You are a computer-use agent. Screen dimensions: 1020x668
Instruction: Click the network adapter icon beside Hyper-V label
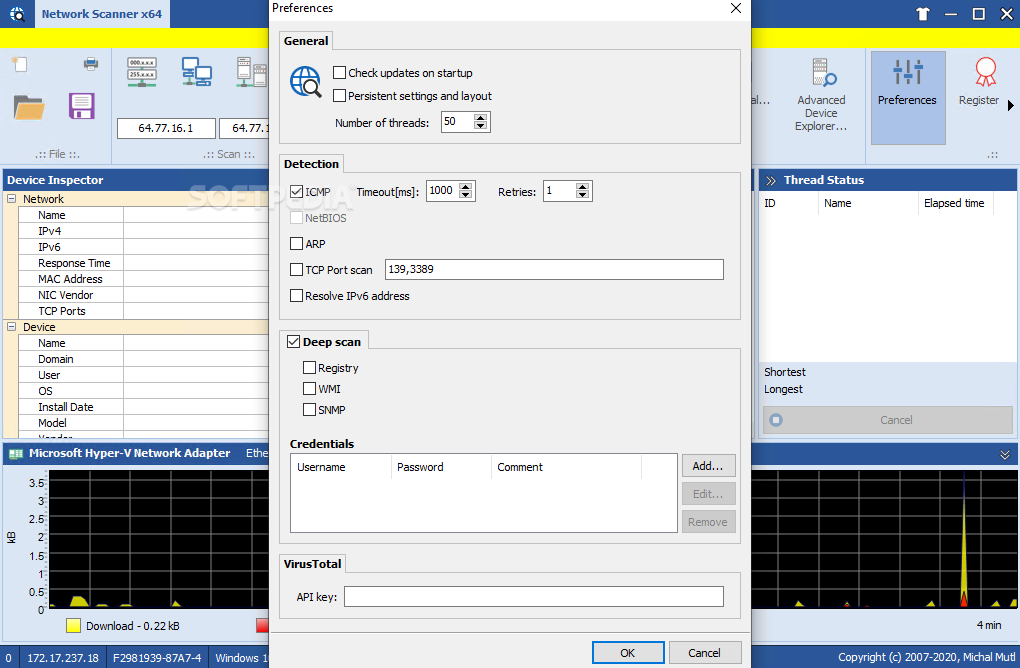pos(16,453)
